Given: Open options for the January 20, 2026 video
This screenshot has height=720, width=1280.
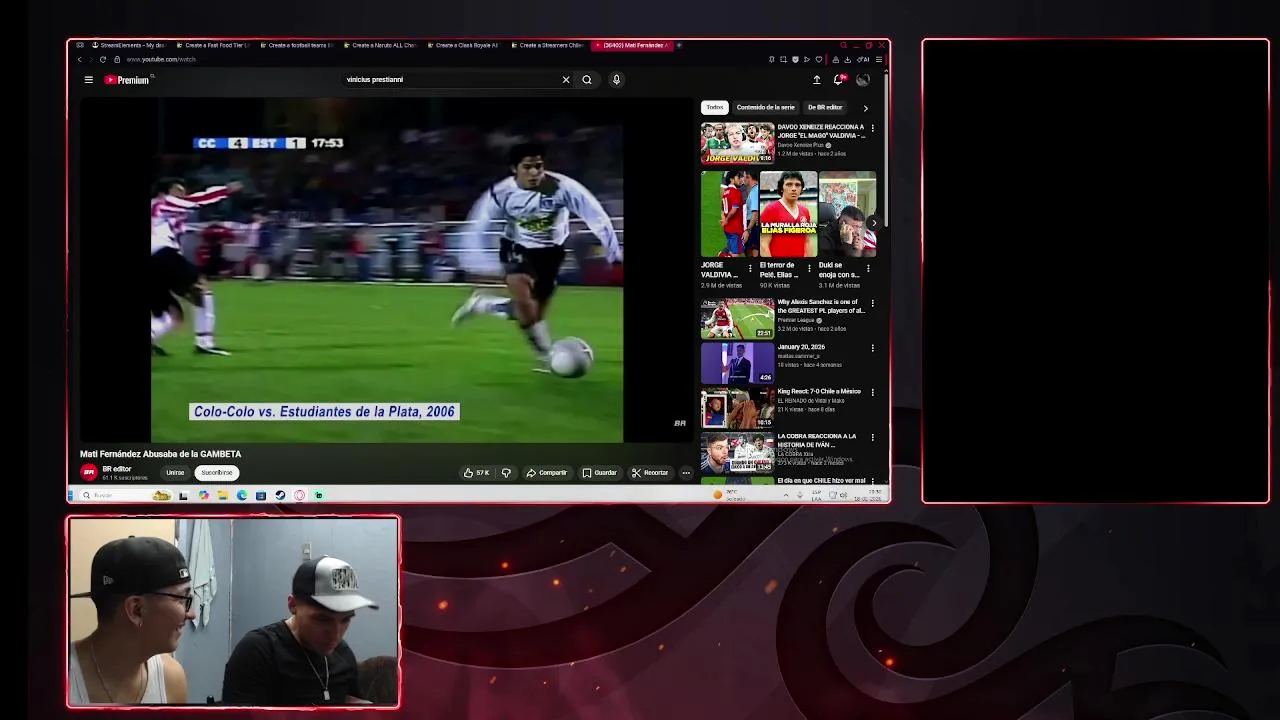Looking at the screenshot, I should [x=873, y=348].
